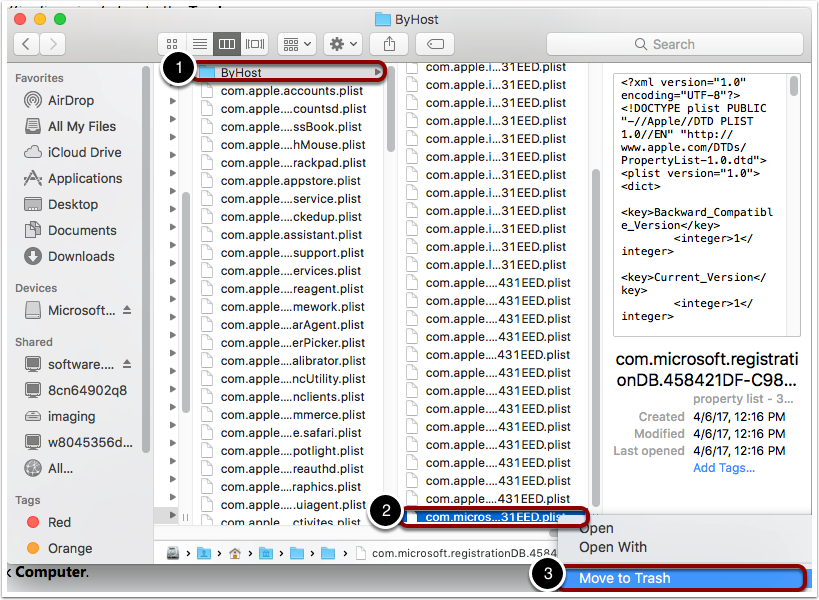Open AirDrop in sidebar
This screenshot has height=600, width=819.
(71, 100)
